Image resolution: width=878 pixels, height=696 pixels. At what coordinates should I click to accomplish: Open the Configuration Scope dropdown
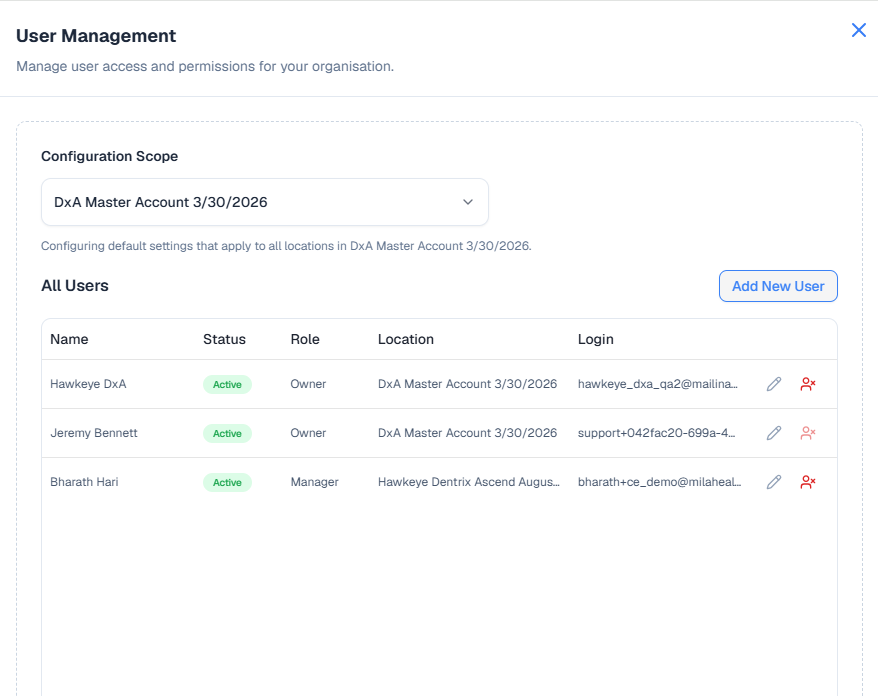coord(264,202)
